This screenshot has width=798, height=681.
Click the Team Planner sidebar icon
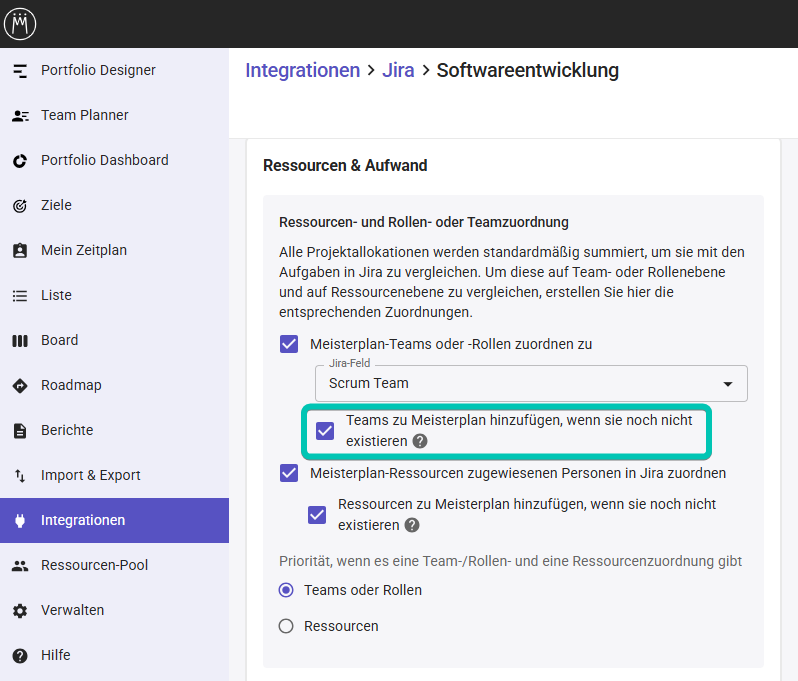pos(20,116)
